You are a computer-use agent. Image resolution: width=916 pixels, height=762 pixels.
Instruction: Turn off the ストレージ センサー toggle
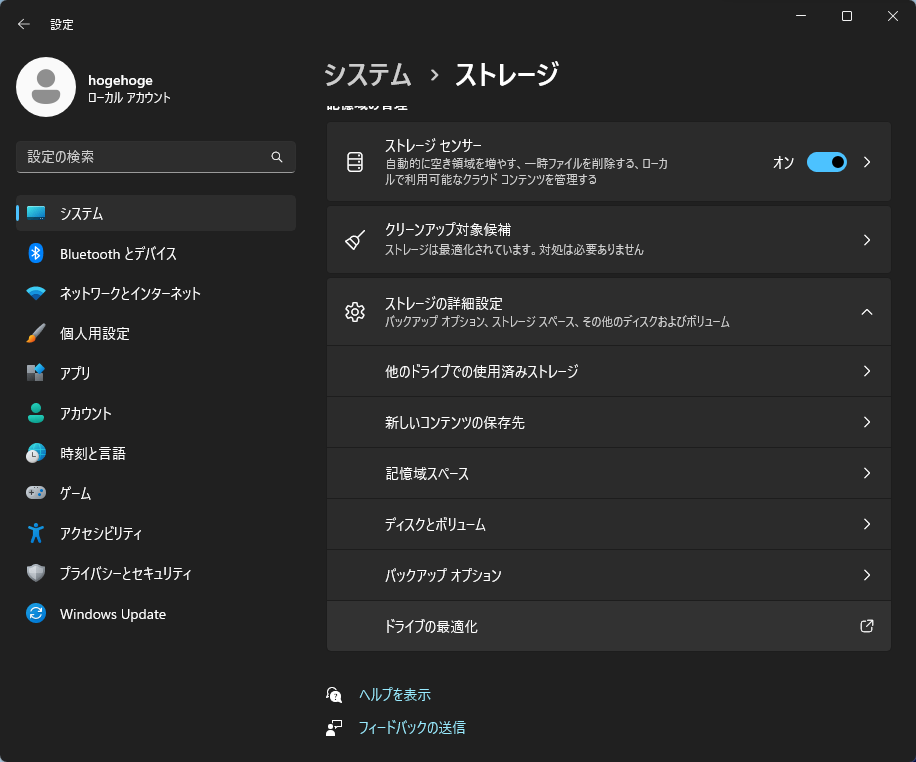[826, 162]
